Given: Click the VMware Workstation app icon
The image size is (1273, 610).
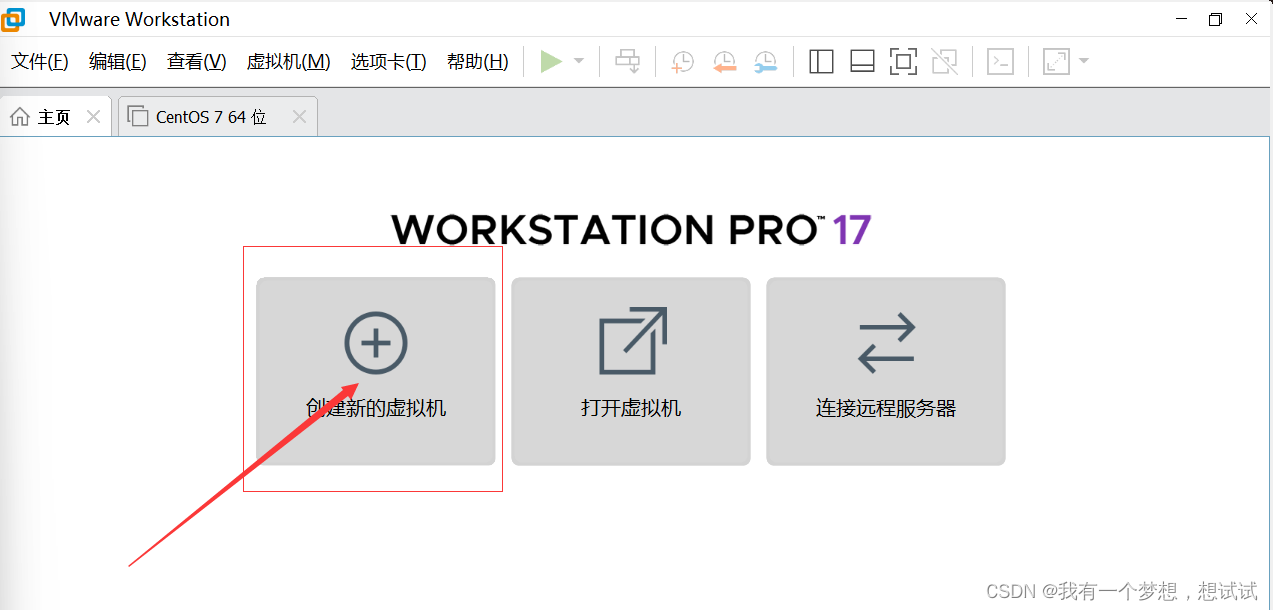Looking at the screenshot, I should coord(14,19).
